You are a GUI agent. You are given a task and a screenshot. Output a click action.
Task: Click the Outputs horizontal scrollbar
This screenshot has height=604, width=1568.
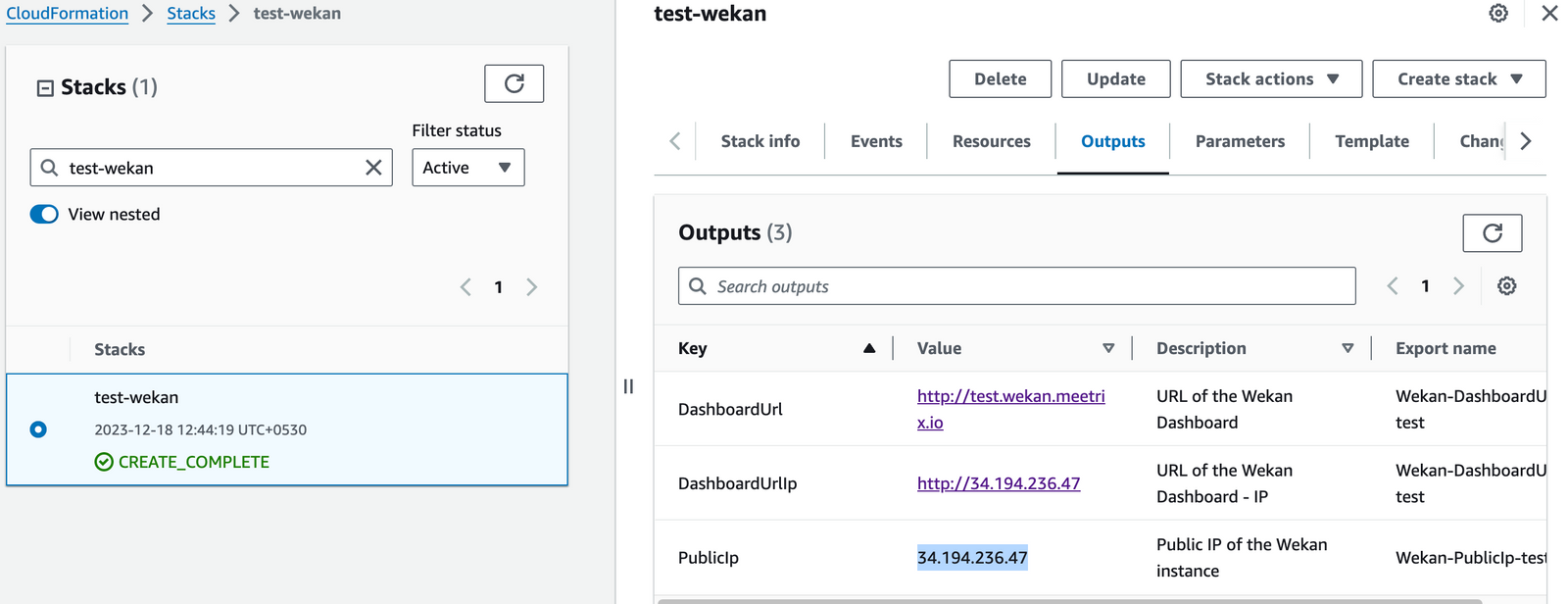coord(1068,601)
